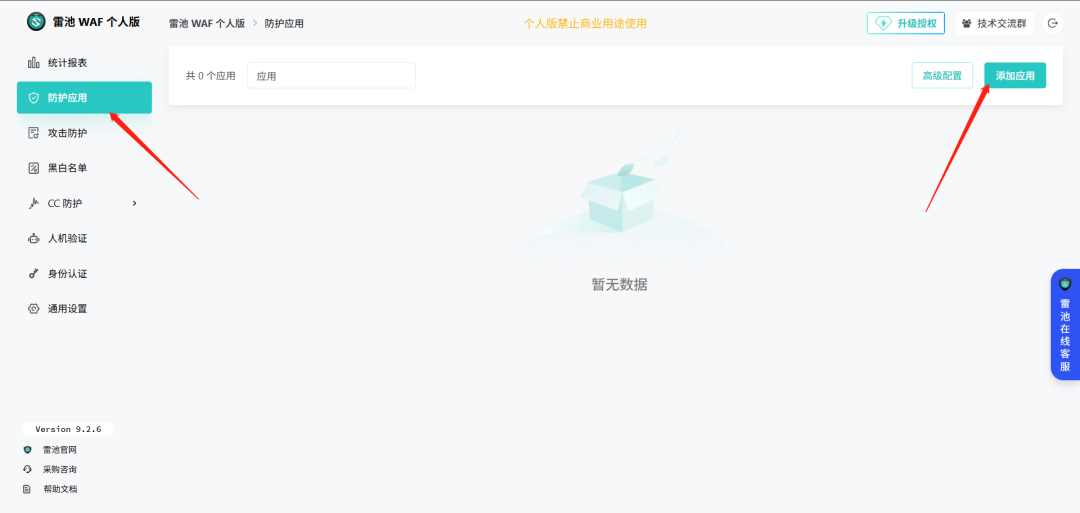Open the 攻击防护 menu item
The width and height of the screenshot is (1080, 513).
(x=84, y=133)
